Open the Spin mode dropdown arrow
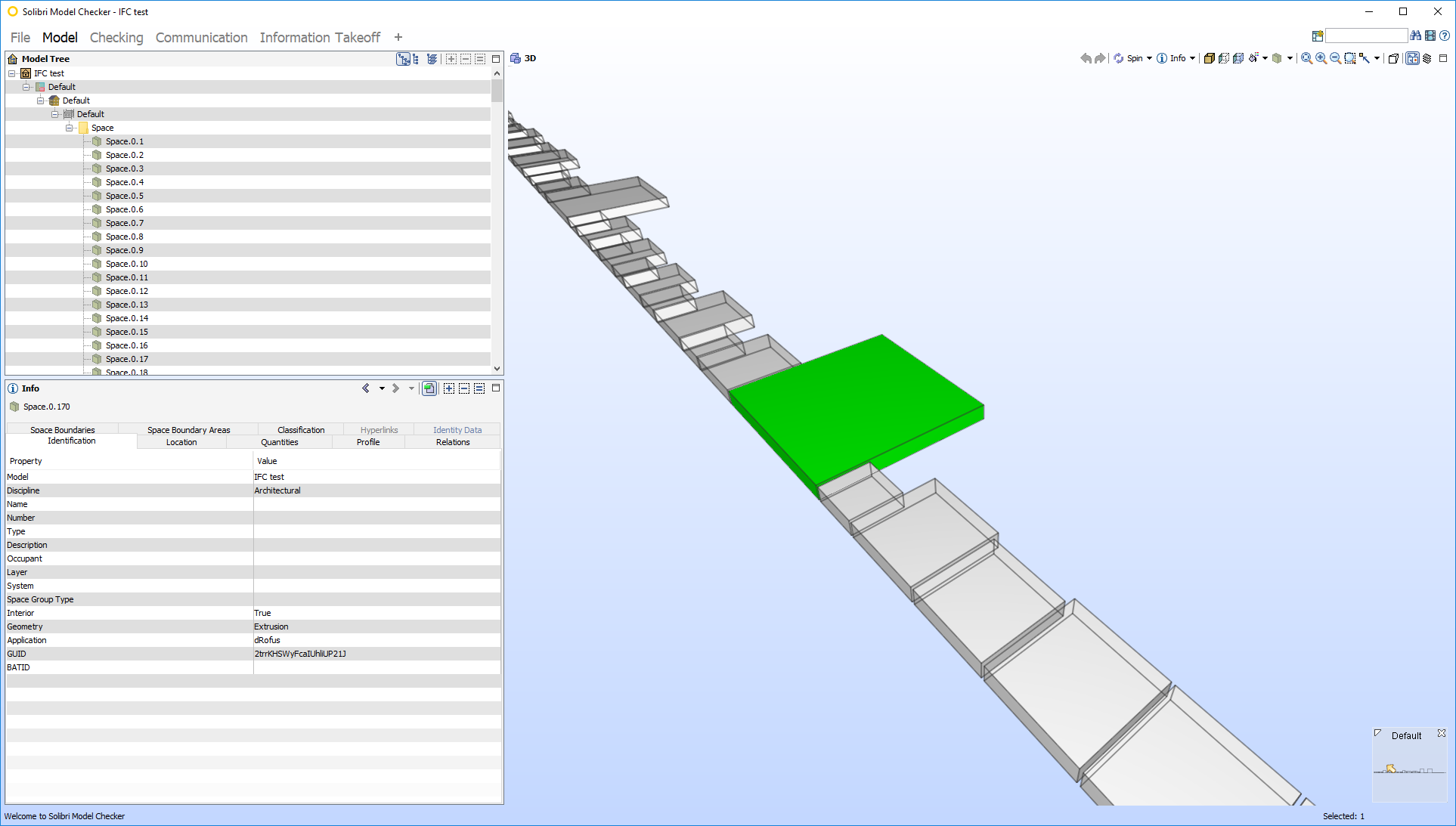Screen dimensions: 1456x826 click(x=1149, y=58)
